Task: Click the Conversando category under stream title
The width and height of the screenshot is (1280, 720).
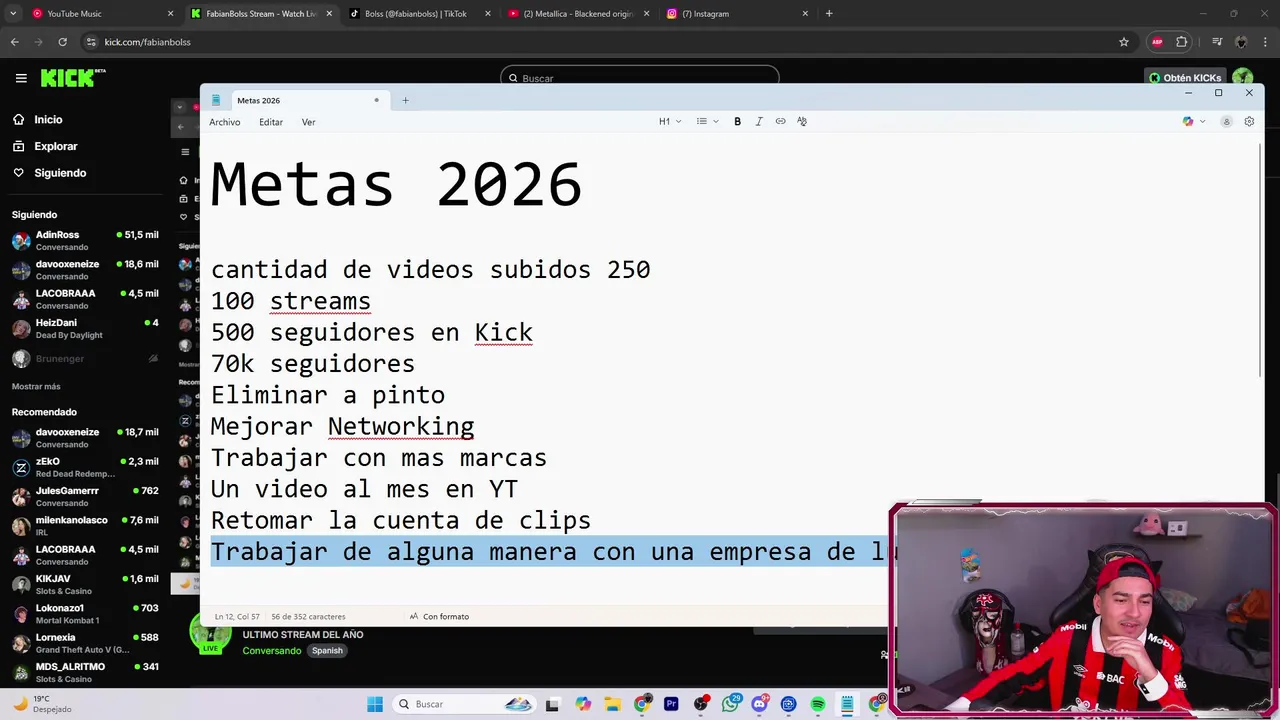Action: point(271,650)
